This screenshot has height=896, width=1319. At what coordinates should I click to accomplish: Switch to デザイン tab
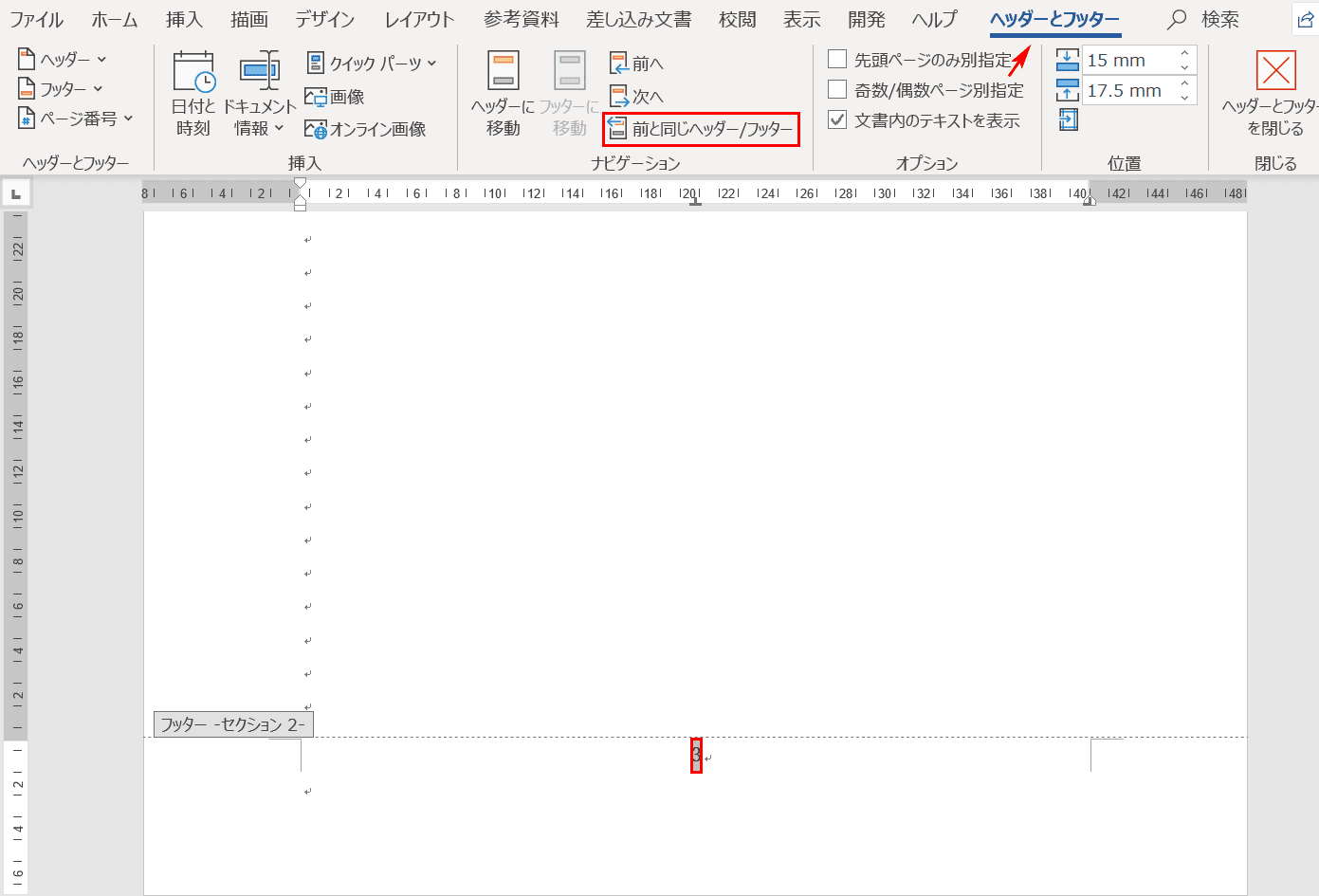click(324, 20)
